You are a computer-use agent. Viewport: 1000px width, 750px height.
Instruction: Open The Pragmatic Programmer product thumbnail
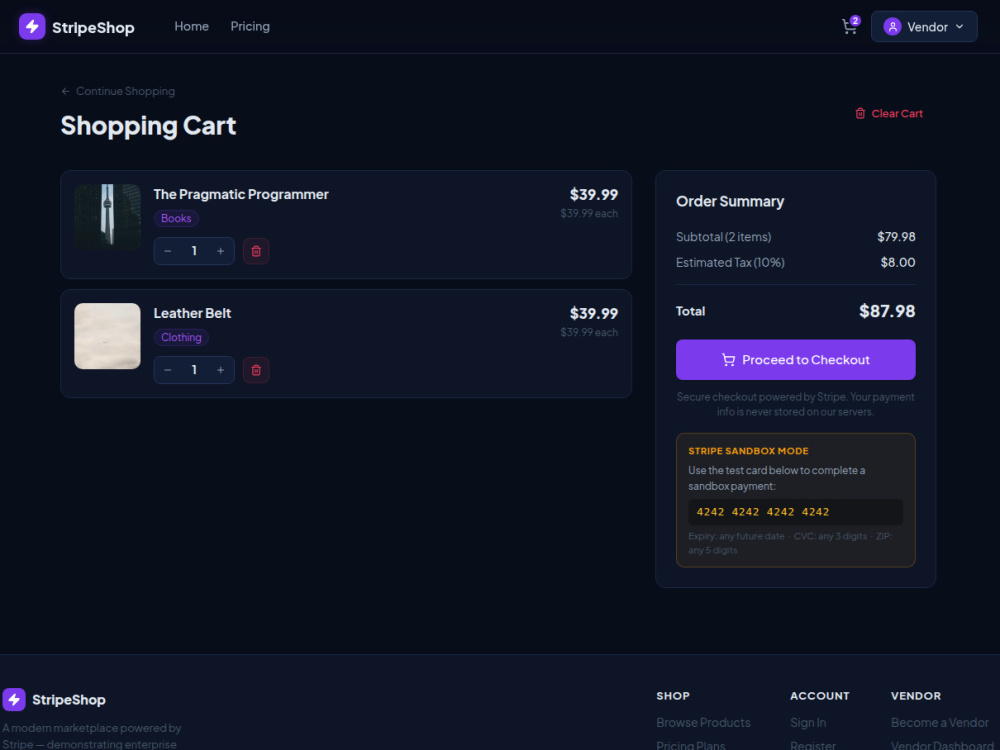107,217
